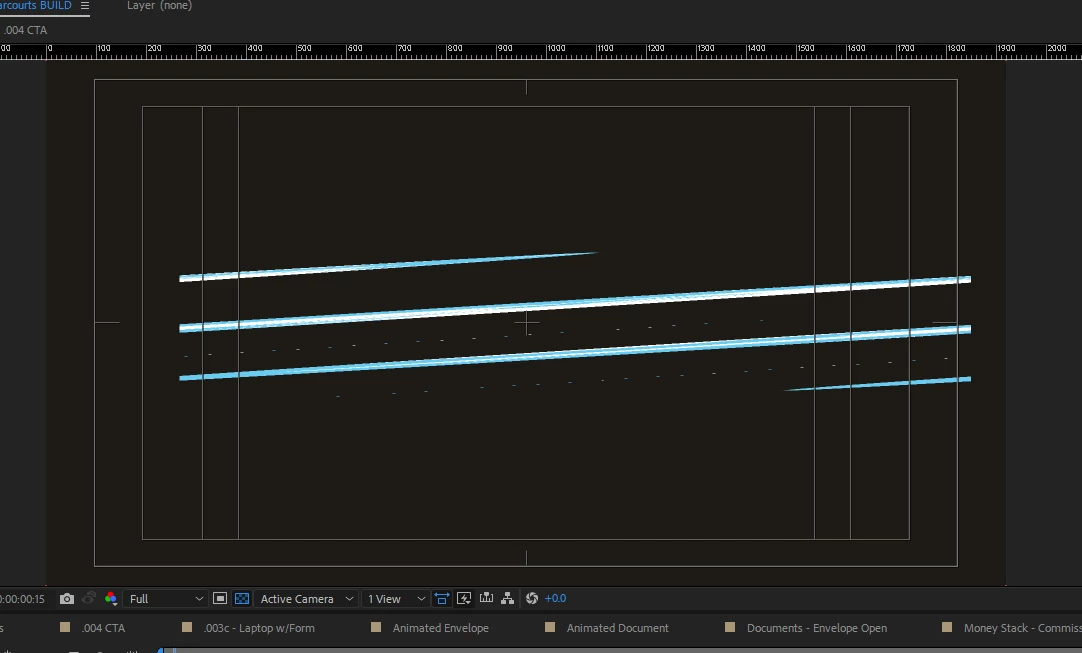The height and width of the screenshot is (653, 1082).
Task: Click the center crosshair in the viewer
Action: (x=527, y=322)
